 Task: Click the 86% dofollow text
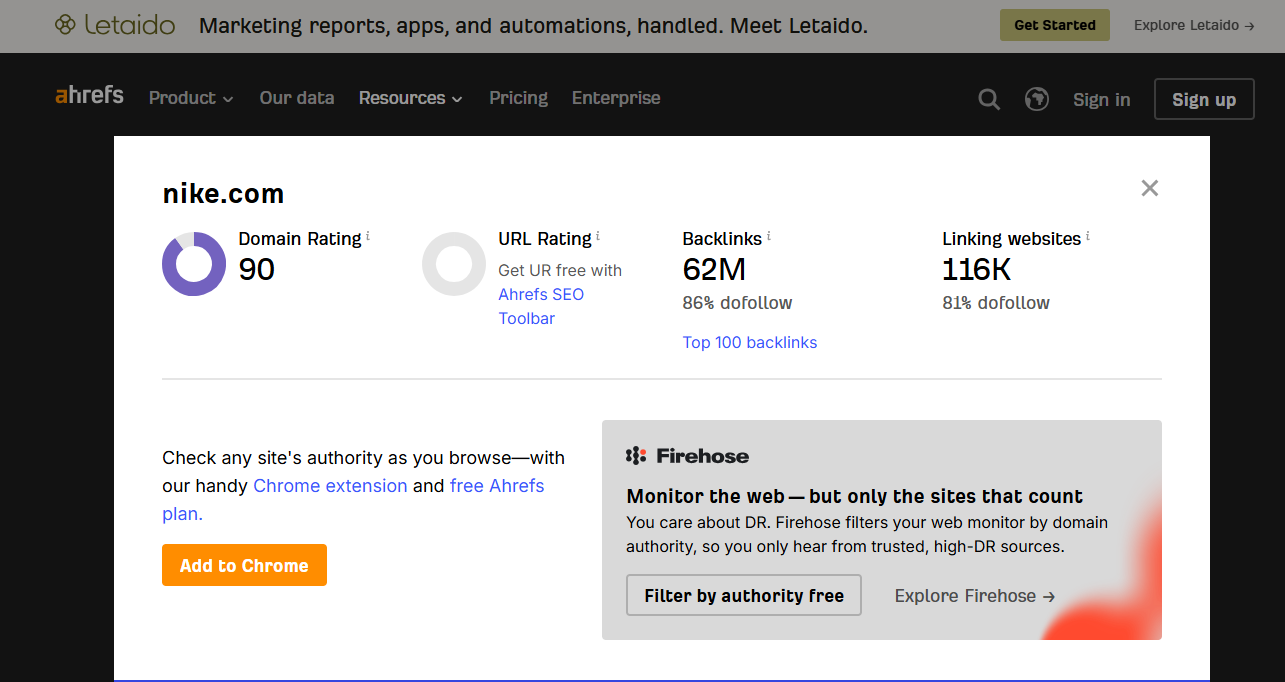[x=737, y=303]
